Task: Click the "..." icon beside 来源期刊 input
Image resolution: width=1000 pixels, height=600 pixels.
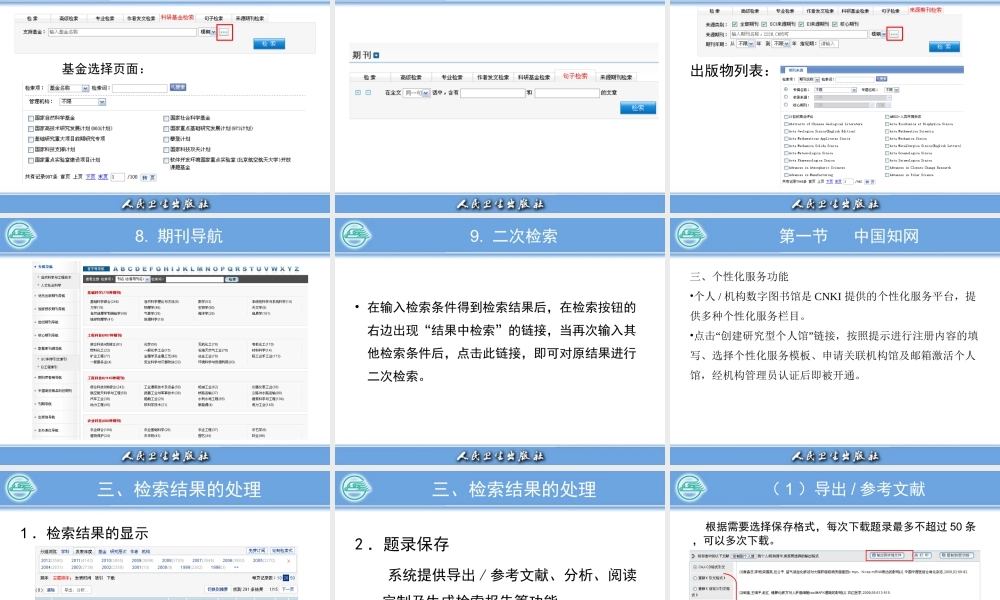Action: [894, 34]
